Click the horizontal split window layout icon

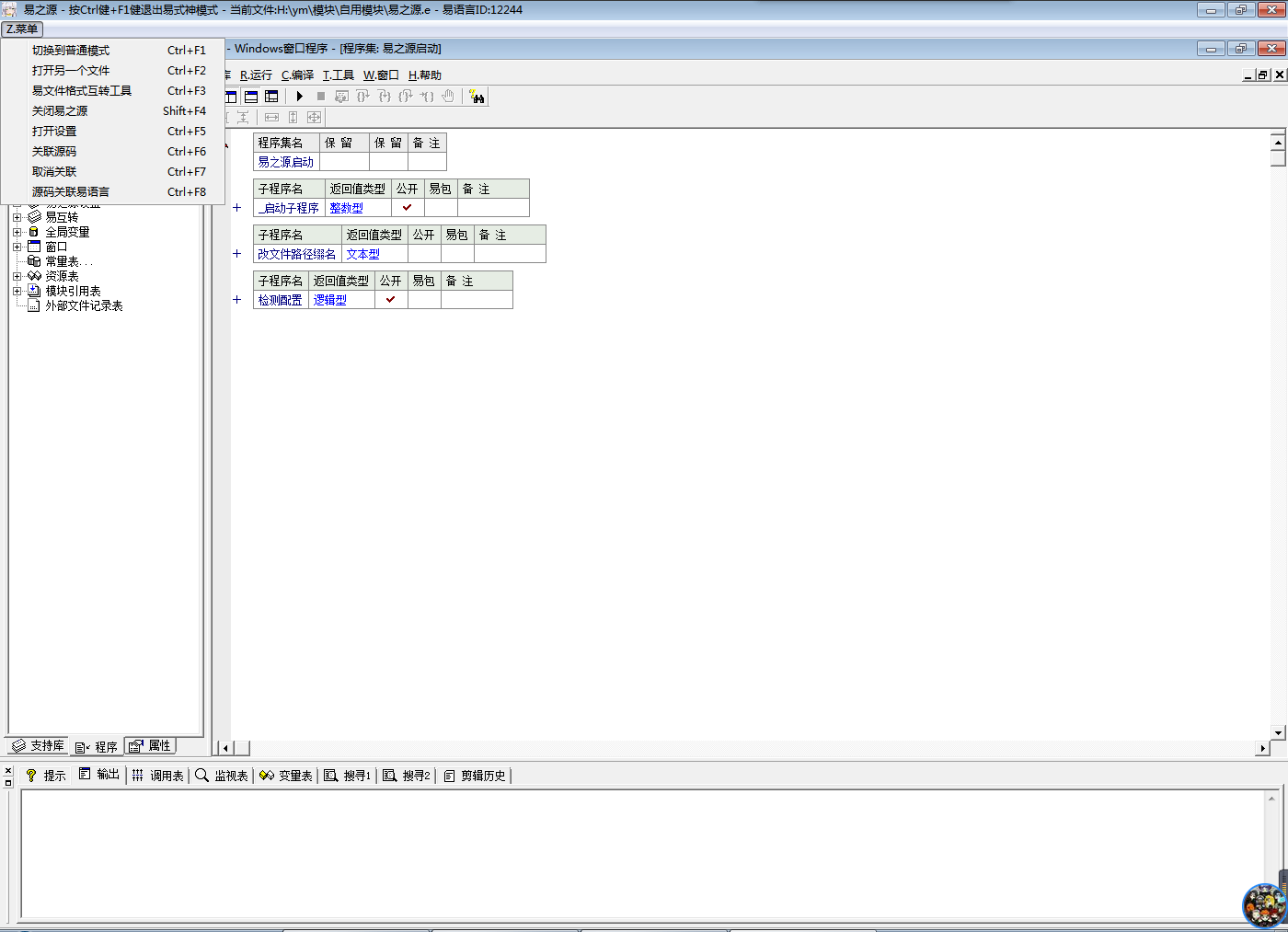(x=251, y=96)
